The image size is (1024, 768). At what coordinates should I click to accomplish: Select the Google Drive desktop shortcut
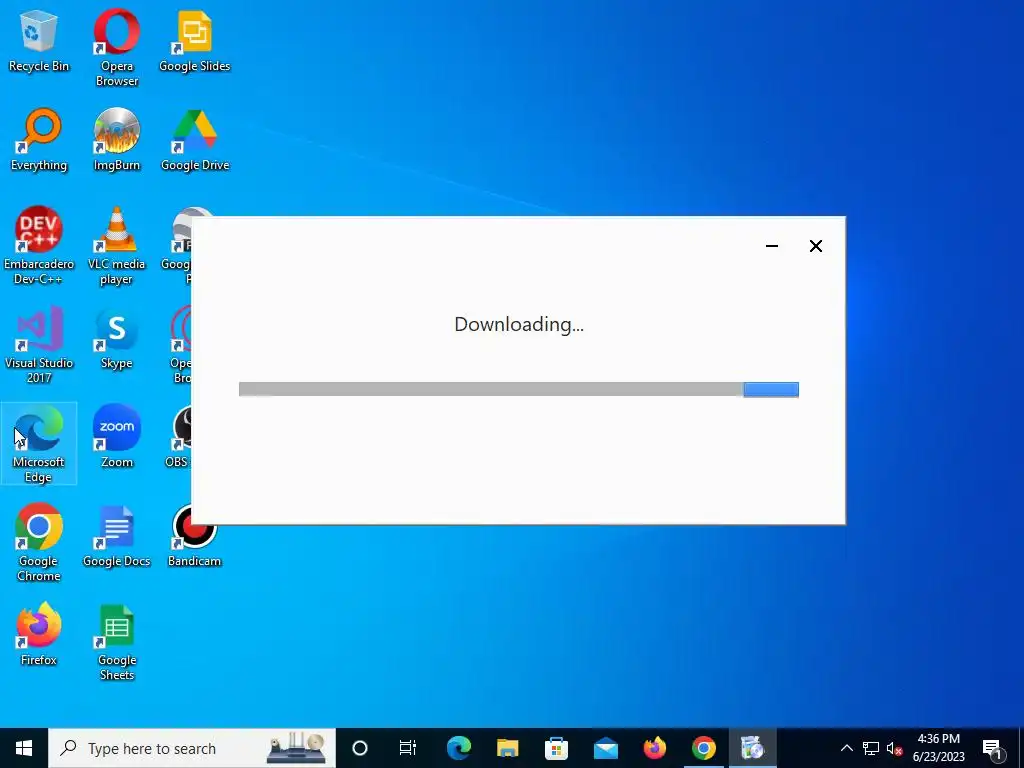click(x=195, y=140)
